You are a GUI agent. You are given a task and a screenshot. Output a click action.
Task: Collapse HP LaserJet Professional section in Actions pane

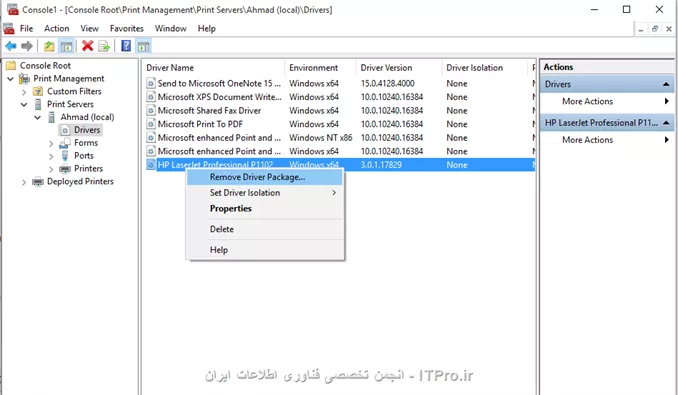[x=666, y=123]
